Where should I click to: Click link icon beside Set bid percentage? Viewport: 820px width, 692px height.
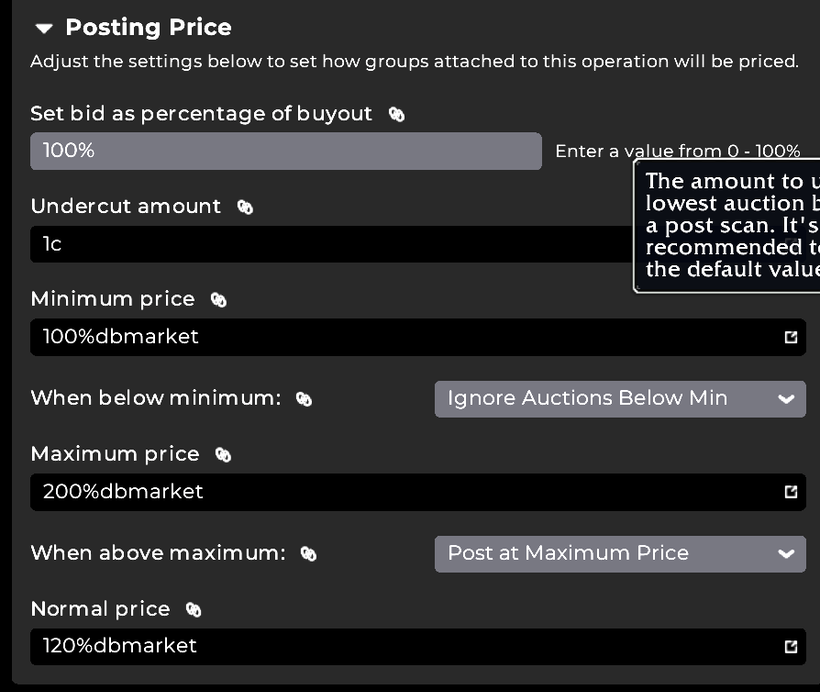coord(397,114)
